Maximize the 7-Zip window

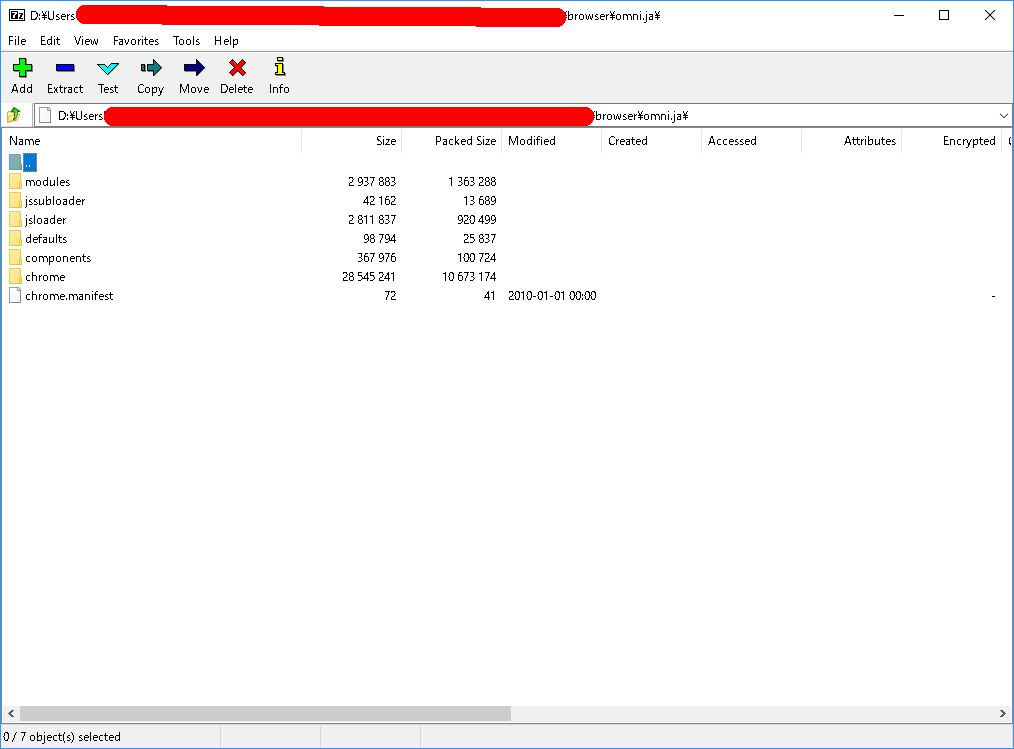point(944,16)
